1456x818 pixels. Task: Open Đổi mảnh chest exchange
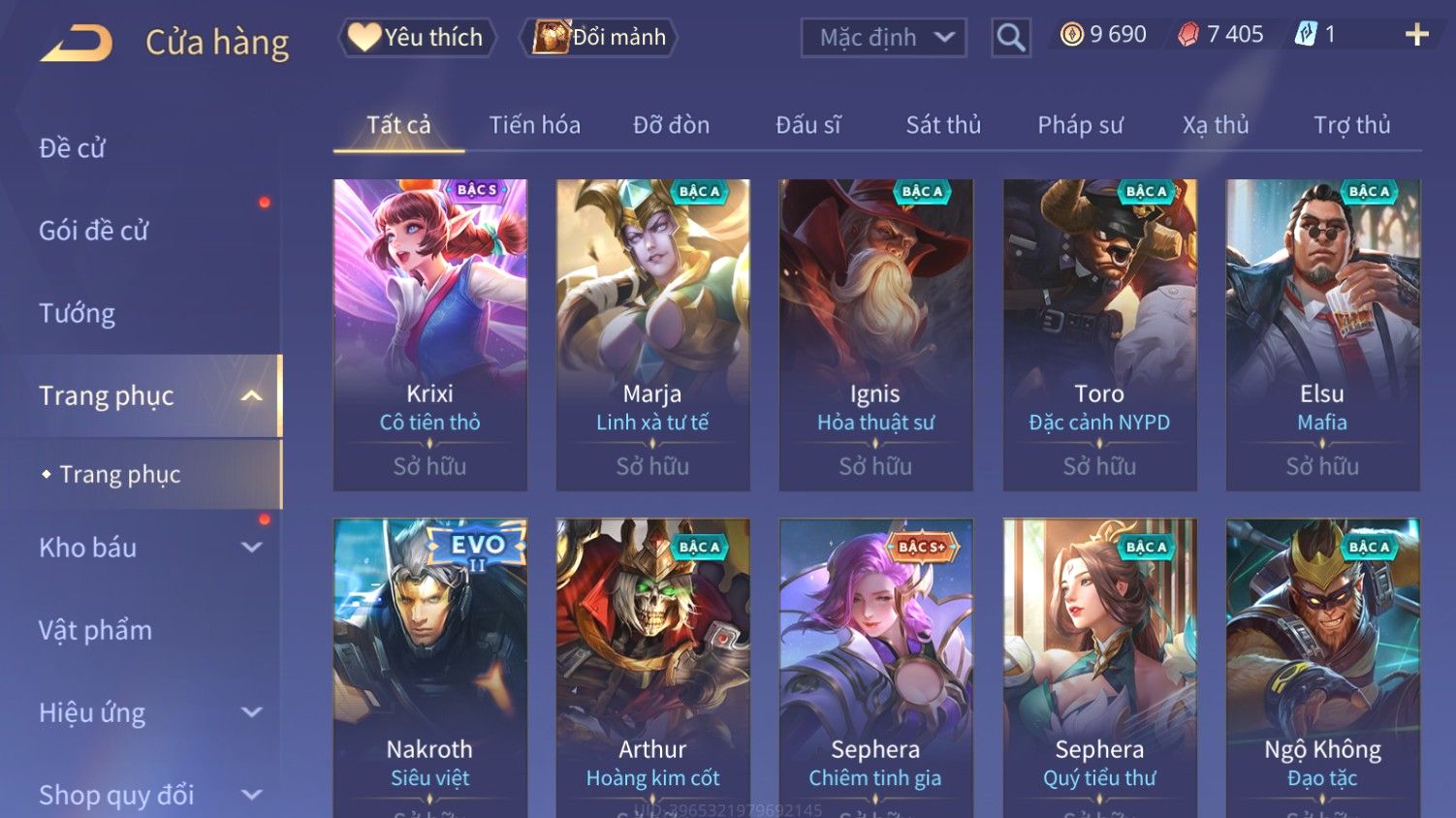point(598,38)
